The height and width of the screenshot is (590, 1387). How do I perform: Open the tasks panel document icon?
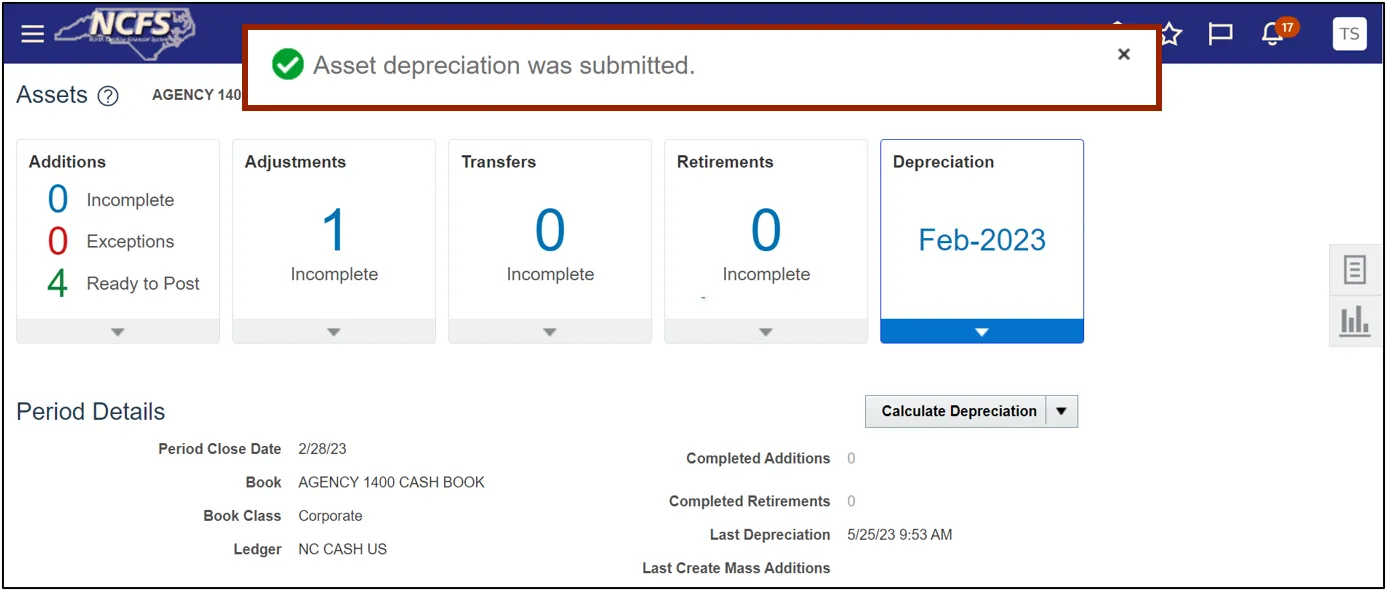click(1355, 269)
